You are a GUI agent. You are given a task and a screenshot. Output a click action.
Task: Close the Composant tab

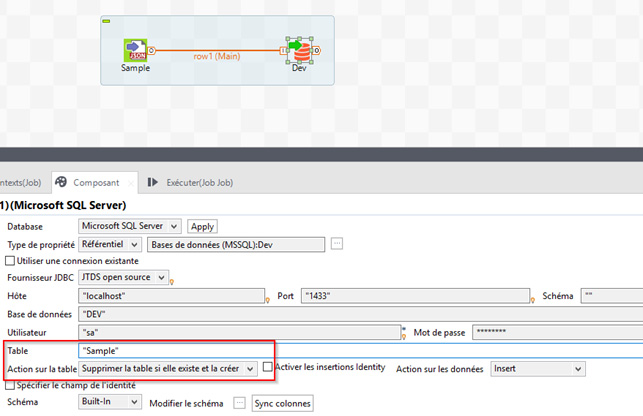131,183
